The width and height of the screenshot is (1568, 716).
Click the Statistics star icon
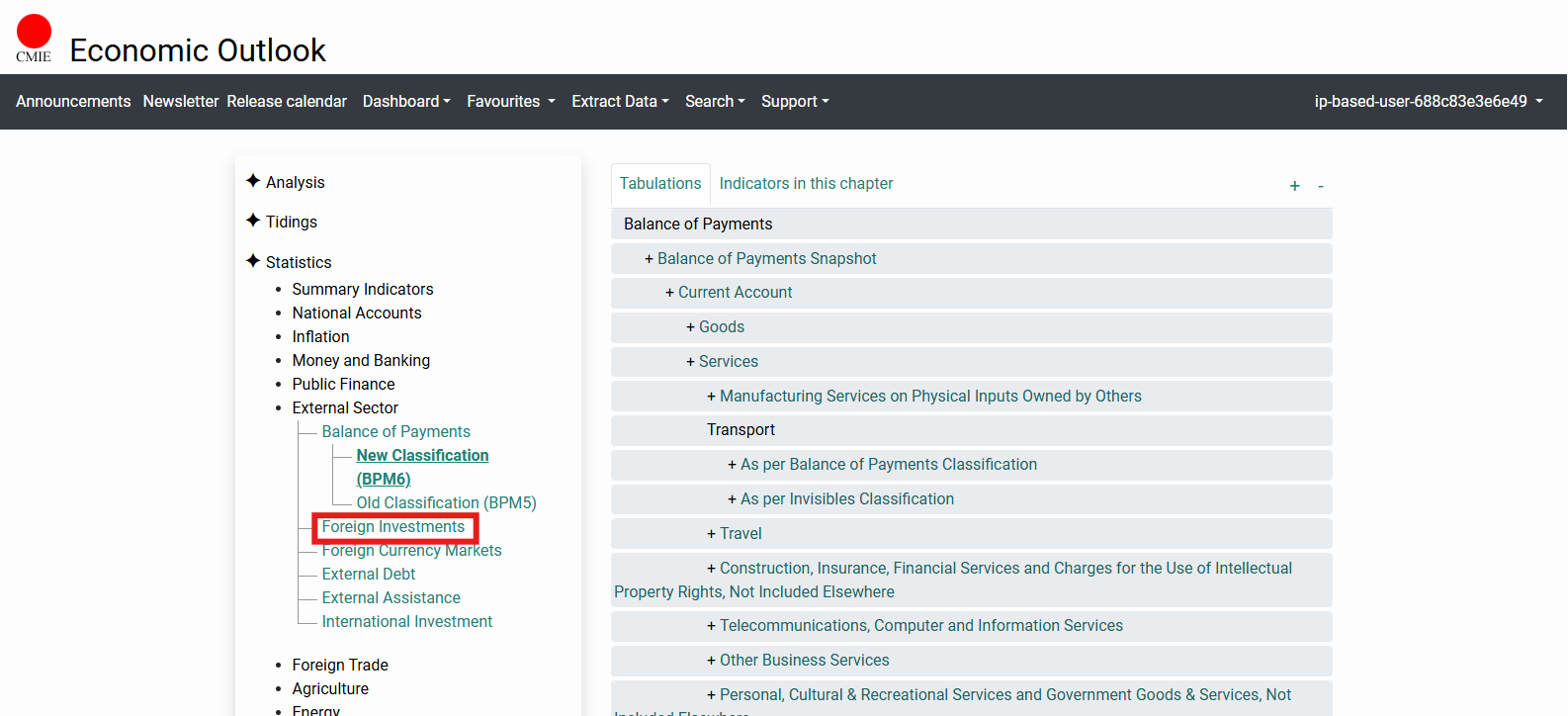tap(253, 261)
